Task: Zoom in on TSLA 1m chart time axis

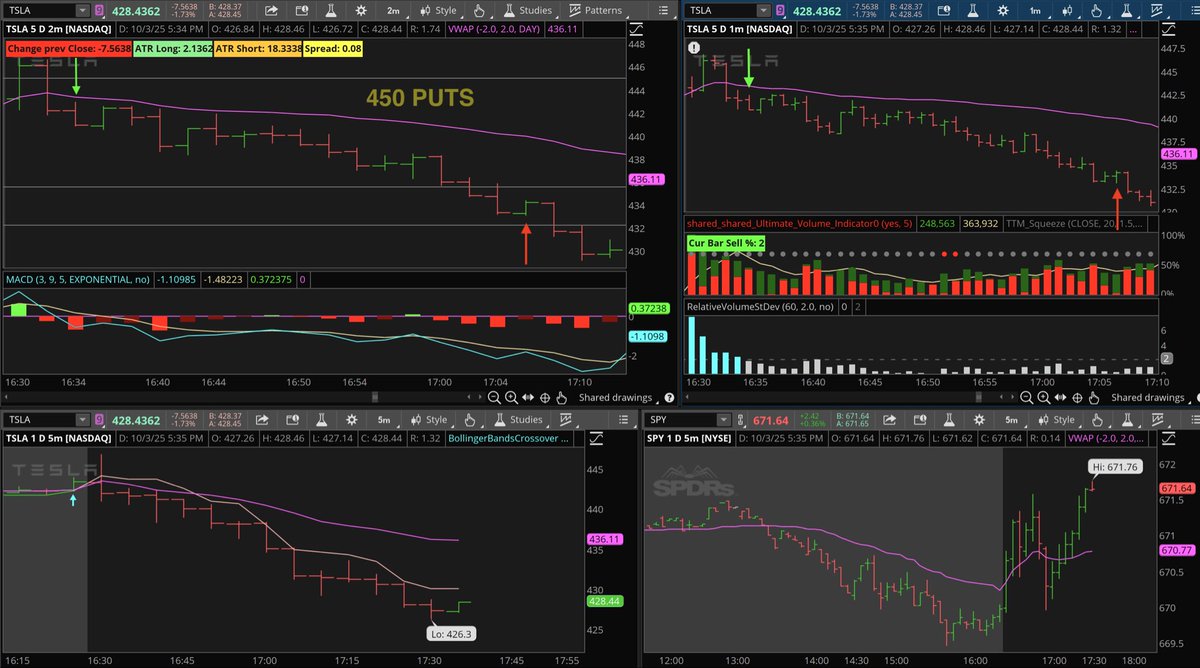Action: click(x=1044, y=397)
